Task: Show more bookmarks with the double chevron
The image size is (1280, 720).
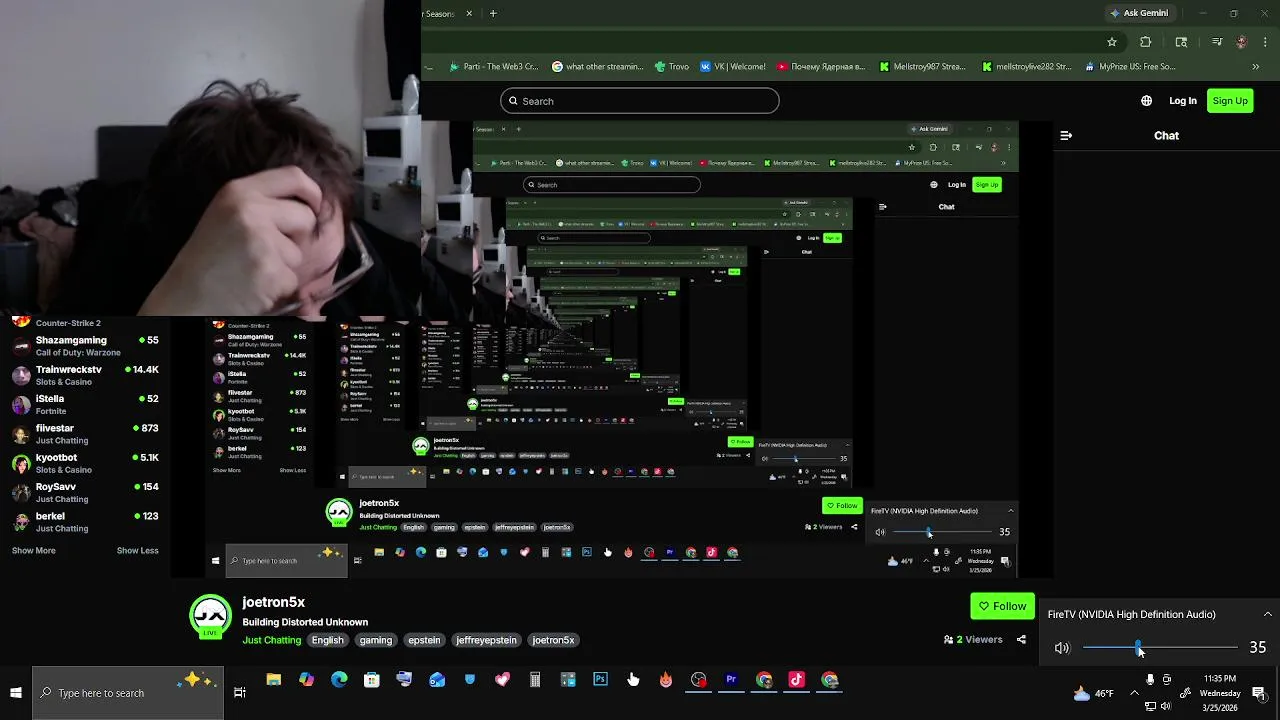Action: [1256, 67]
